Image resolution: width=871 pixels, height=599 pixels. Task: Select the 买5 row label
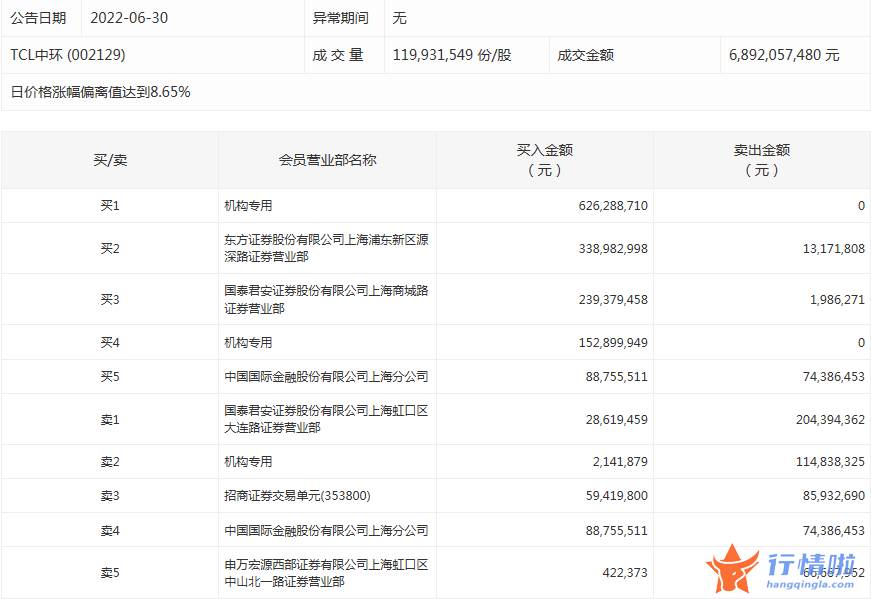coord(110,376)
